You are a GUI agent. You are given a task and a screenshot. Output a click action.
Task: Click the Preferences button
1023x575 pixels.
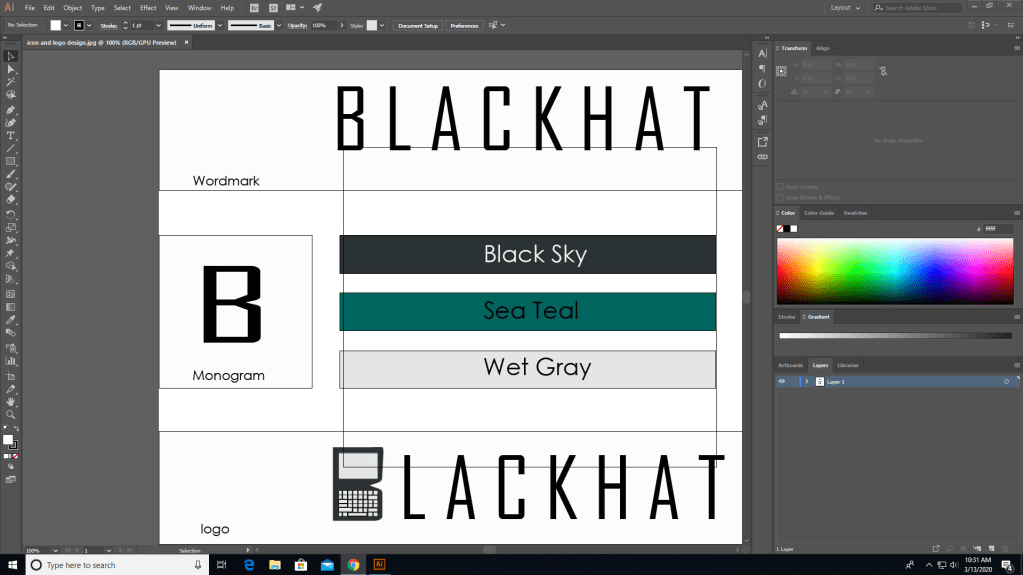(x=463, y=25)
